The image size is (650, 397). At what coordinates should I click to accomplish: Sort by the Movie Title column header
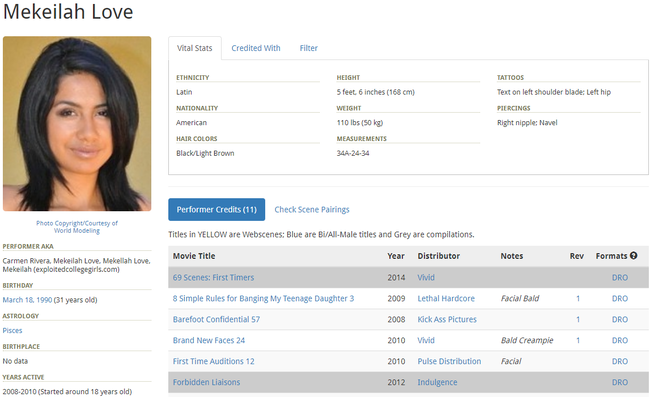[194, 256]
